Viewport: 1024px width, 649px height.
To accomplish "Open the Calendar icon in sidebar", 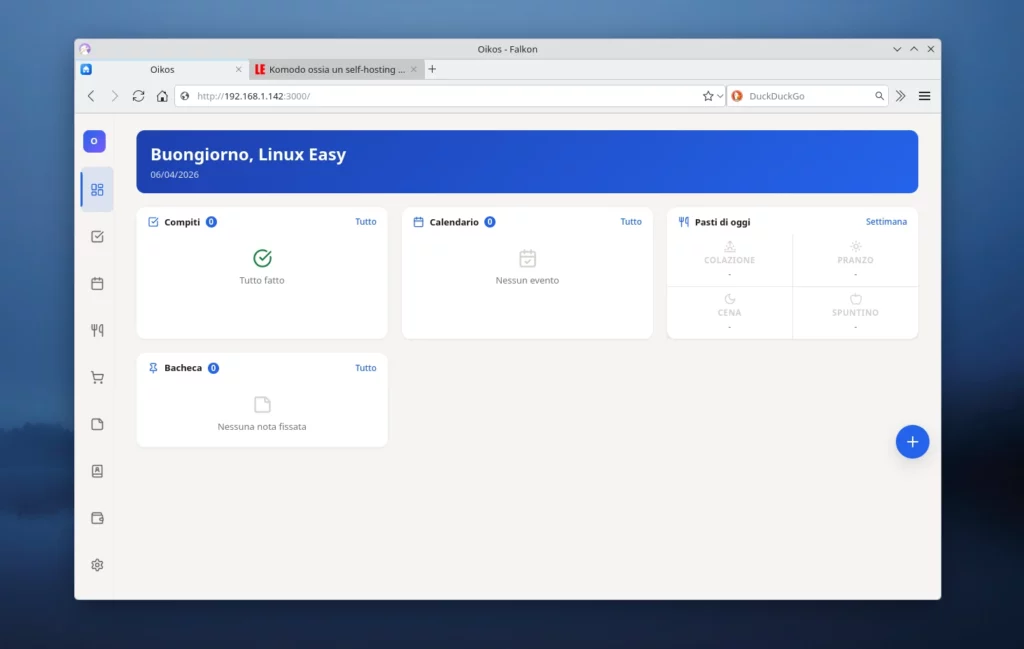I will pos(97,284).
